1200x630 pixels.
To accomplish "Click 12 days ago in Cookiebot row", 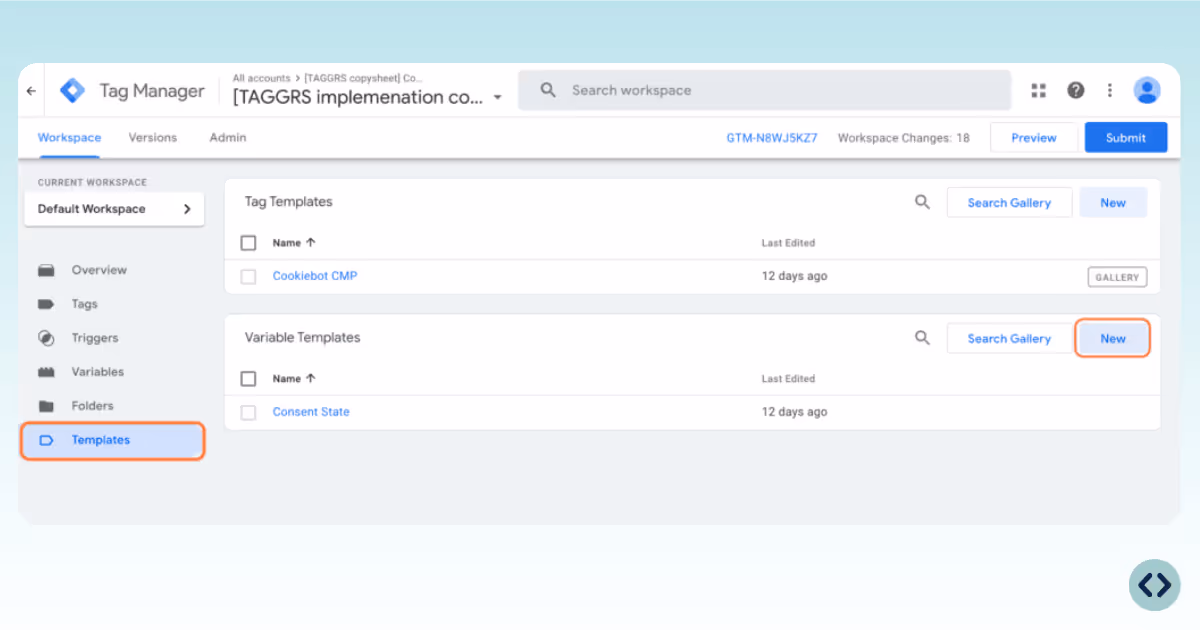I will point(795,276).
